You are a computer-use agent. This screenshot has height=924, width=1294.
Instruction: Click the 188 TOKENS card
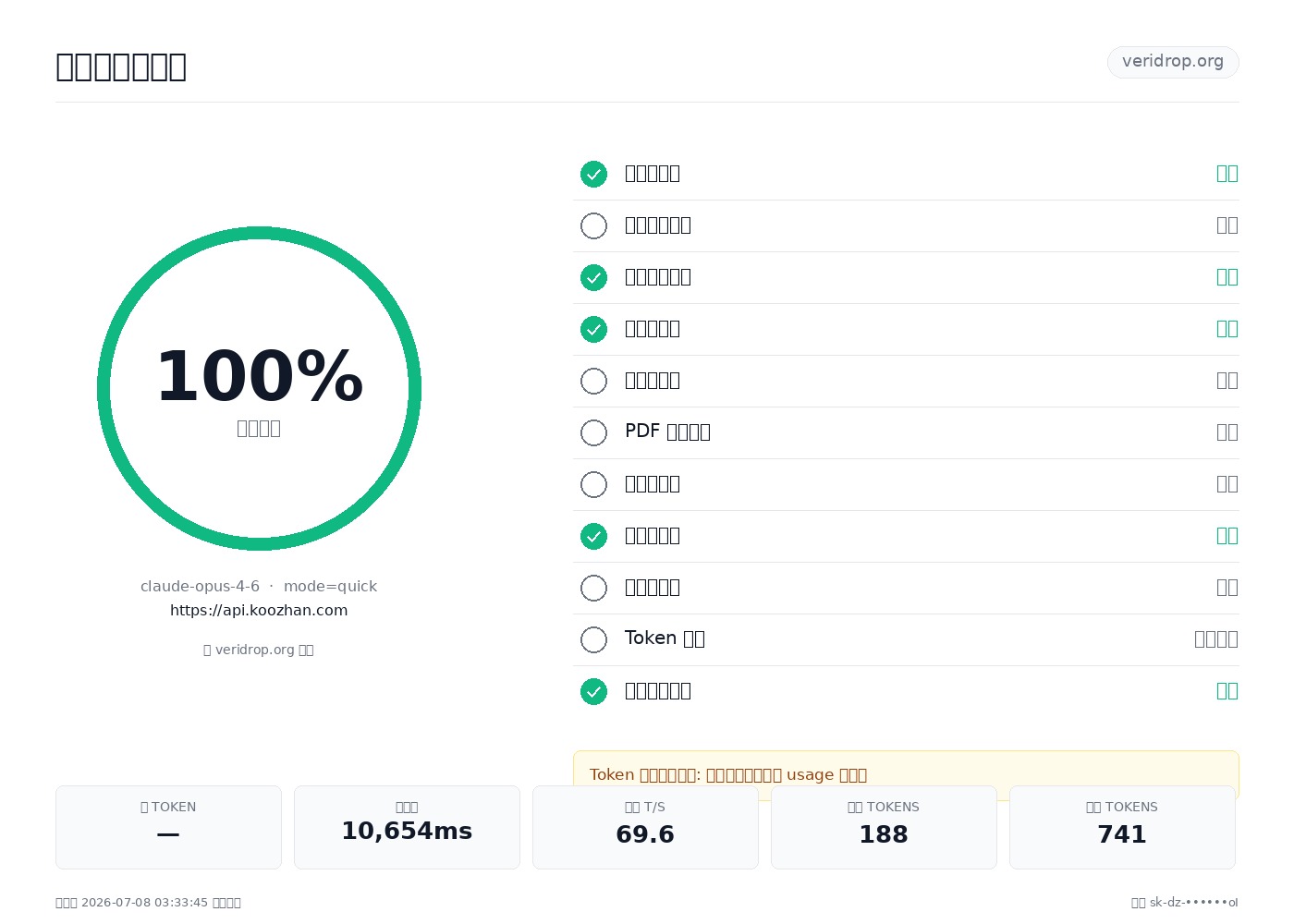tap(884, 827)
